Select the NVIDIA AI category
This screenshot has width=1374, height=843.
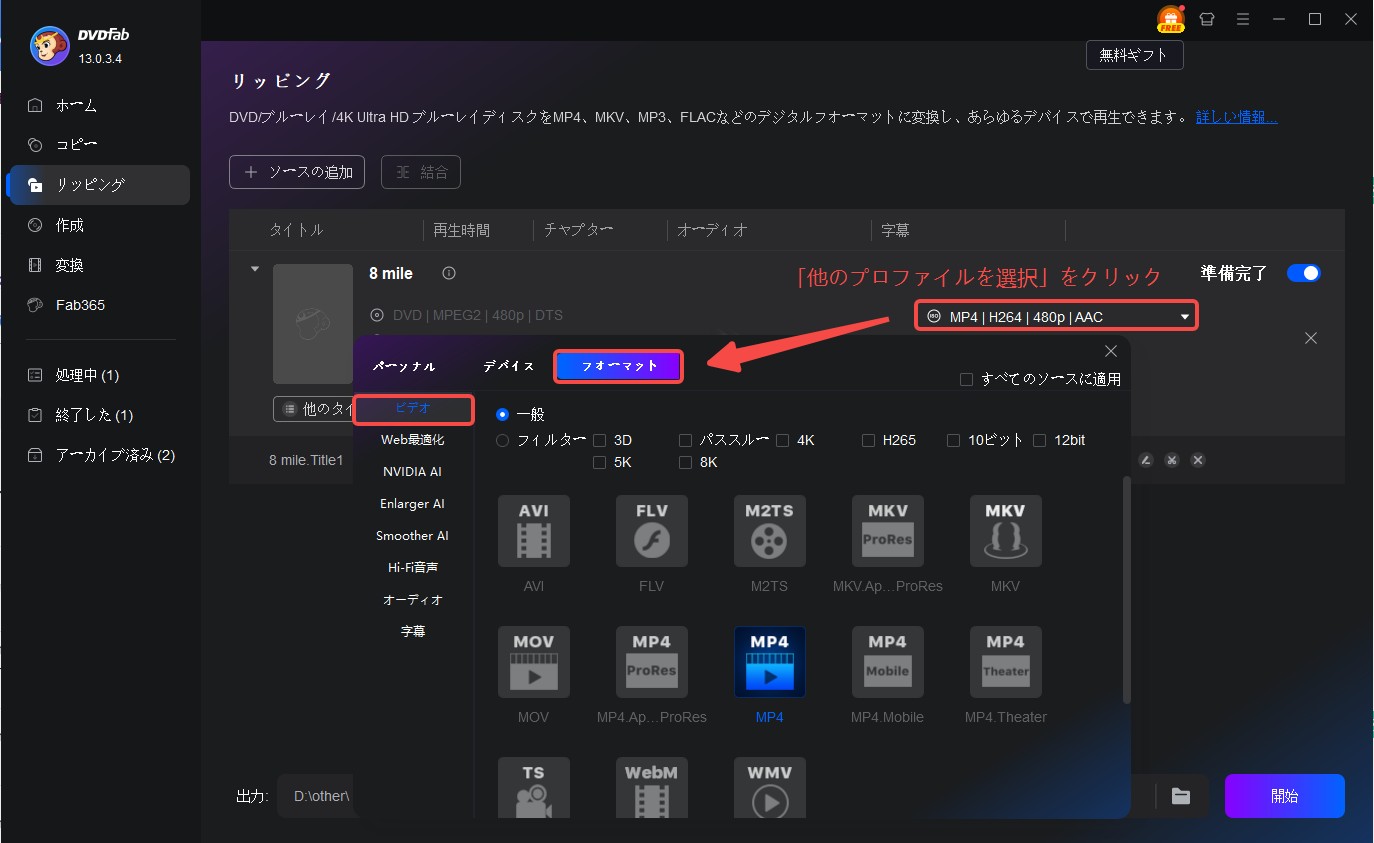pos(413,472)
